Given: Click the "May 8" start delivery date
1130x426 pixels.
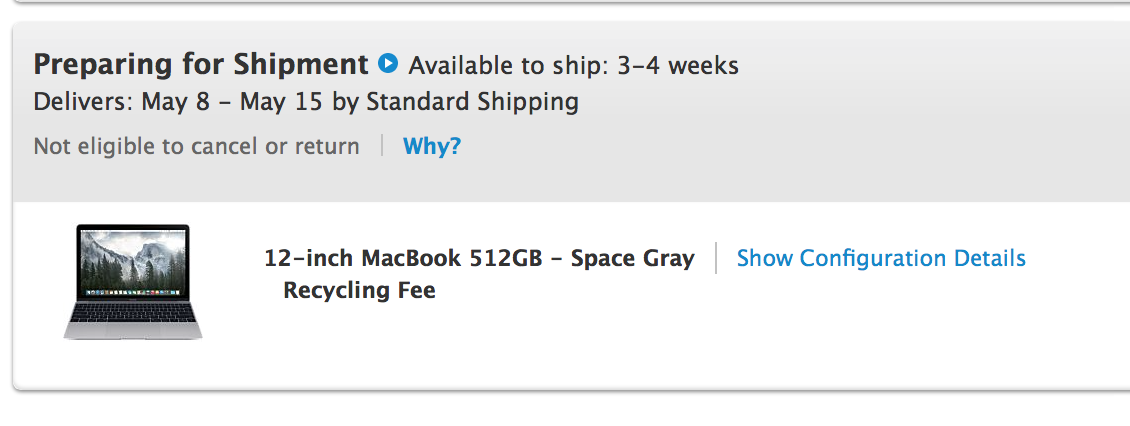Looking at the screenshot, I should (x=177, y=101).
